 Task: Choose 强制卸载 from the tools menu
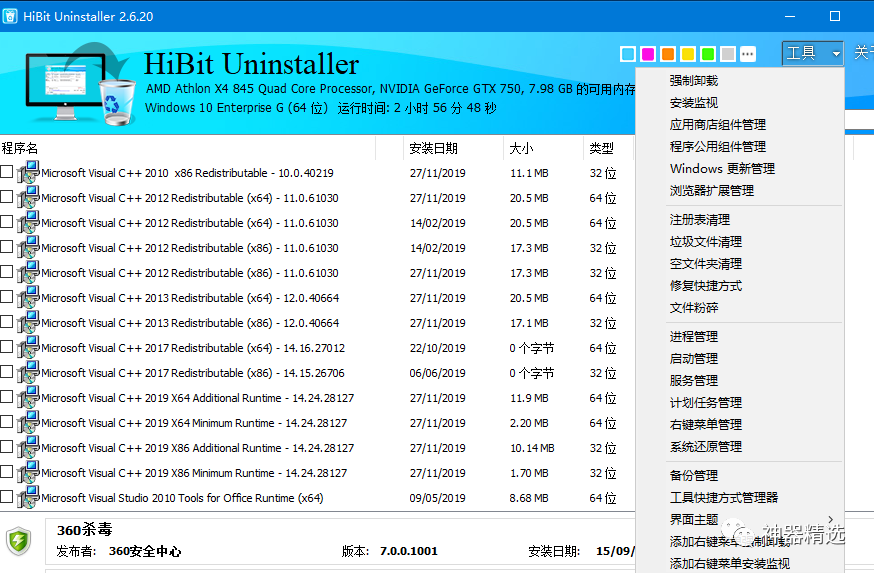pyautogui.click(x=694, y=81)
